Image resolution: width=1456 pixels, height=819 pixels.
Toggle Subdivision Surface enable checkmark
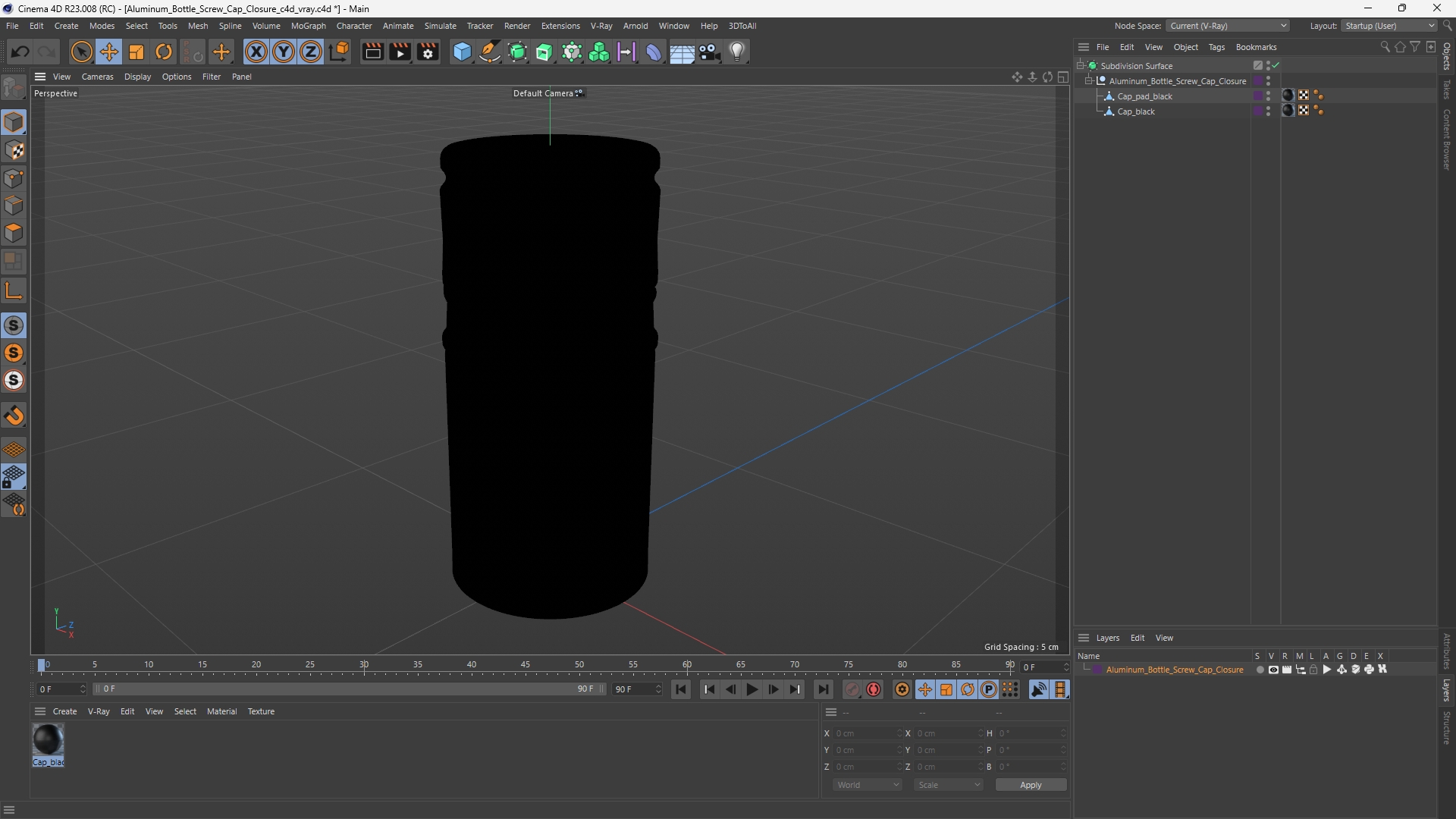1276,66
